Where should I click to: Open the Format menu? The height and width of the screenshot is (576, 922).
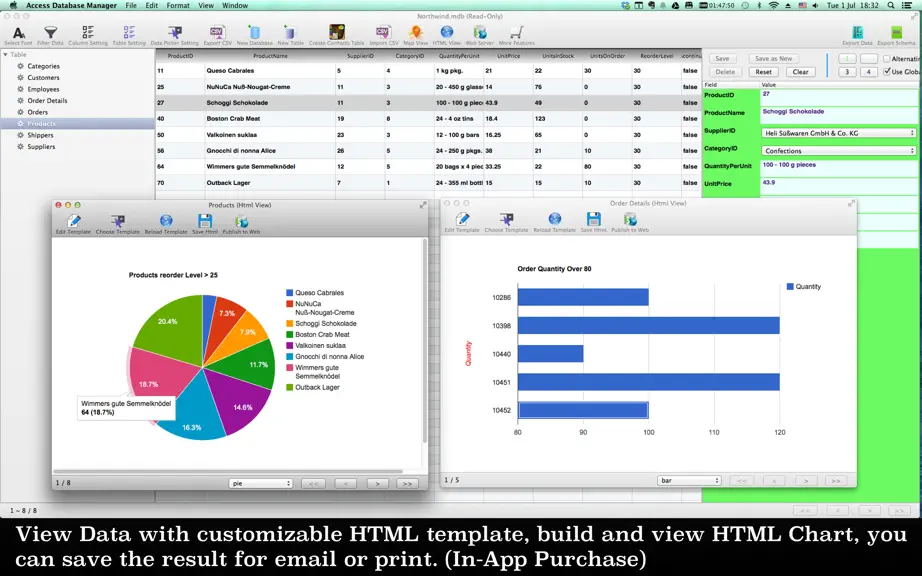pyautogui.click(x=178, y=5)
